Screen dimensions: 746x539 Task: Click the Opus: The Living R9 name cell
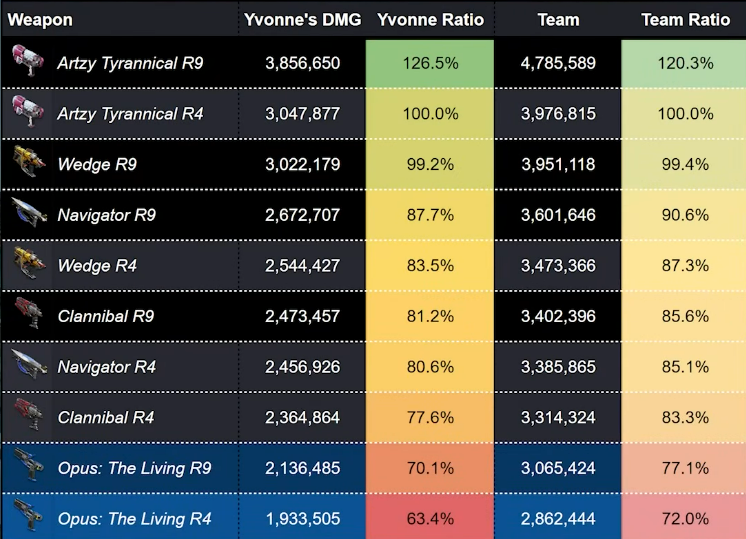[x=135, y=469]
